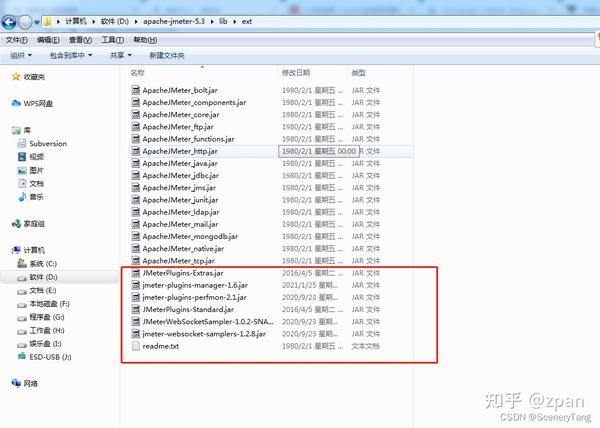Open the 查看(V) menu

click(x=80, y=40)
